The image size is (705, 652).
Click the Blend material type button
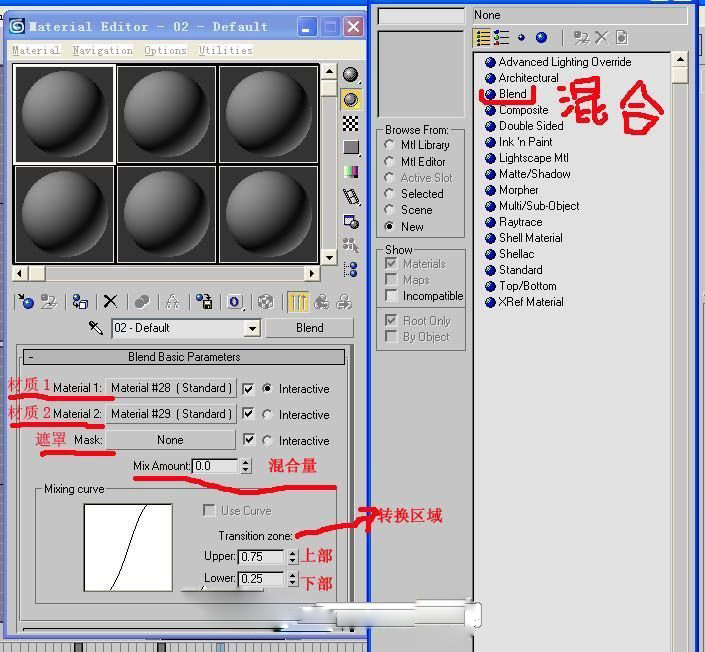click(x=309, y=328)
